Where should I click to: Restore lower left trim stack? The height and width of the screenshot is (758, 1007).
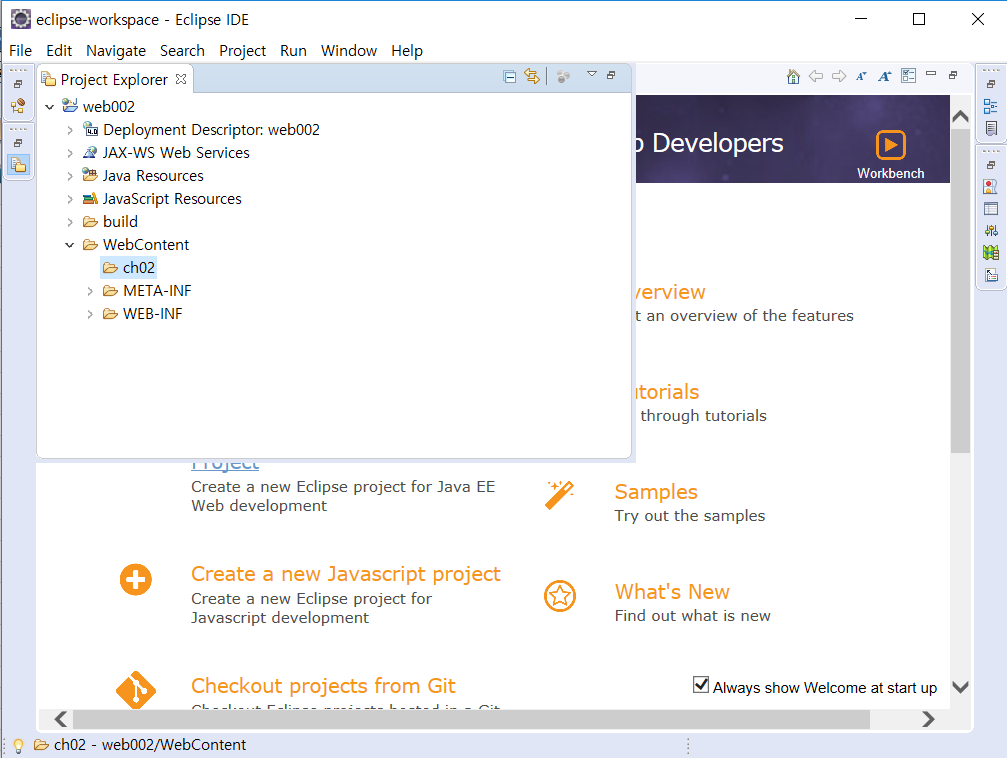[18, 143]
